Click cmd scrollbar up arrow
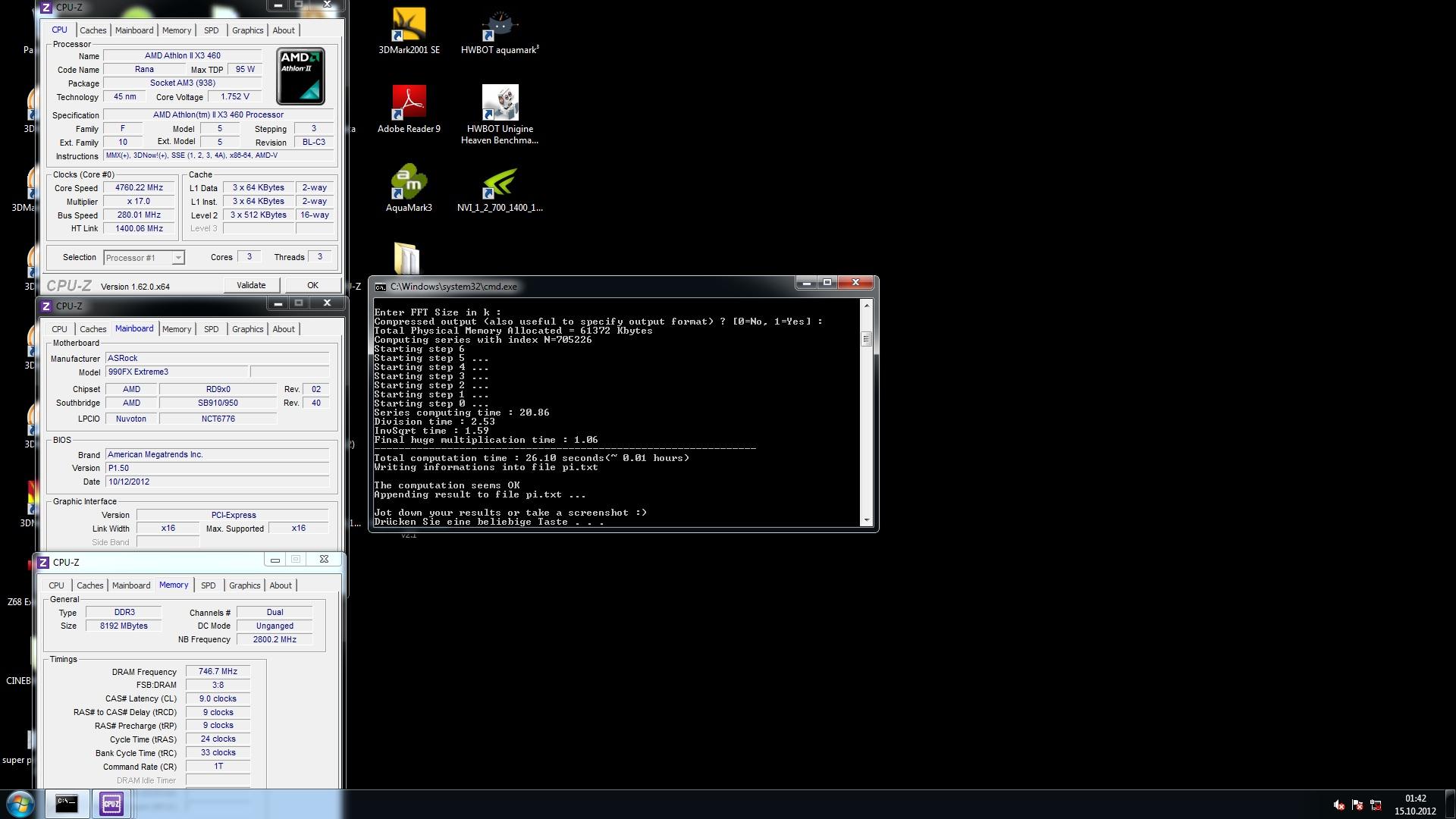 (x=867, y=305)
